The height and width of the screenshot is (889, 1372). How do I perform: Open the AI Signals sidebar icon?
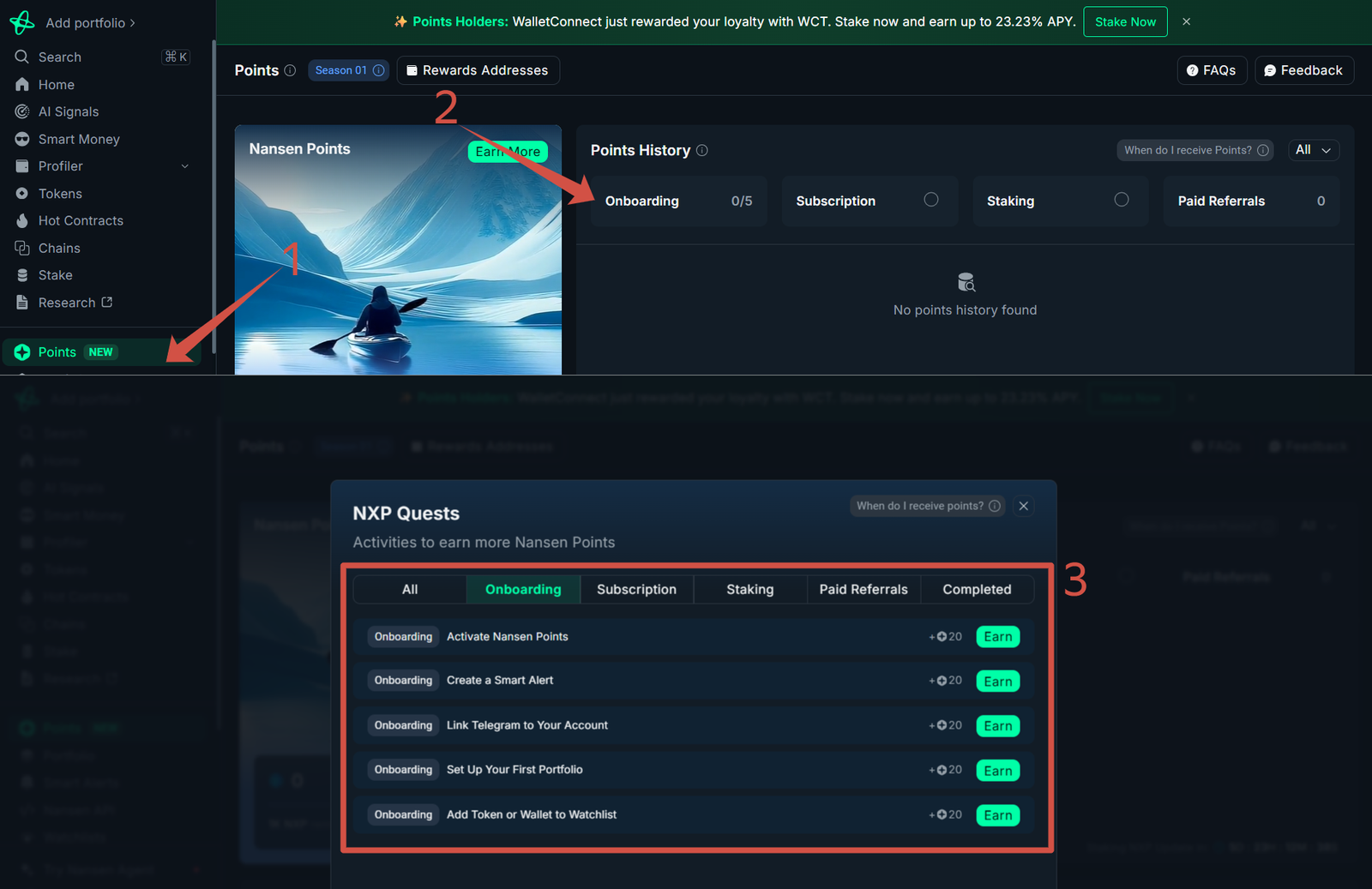22,111
